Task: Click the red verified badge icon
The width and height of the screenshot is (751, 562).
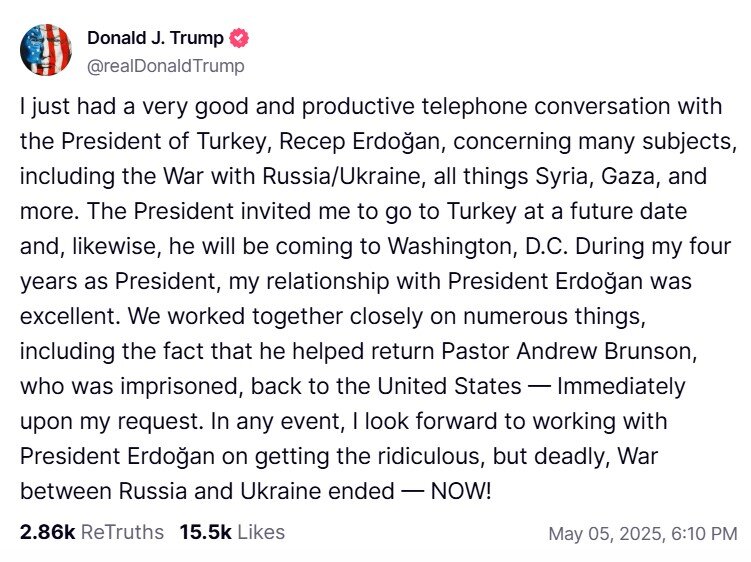Action: 239,38
